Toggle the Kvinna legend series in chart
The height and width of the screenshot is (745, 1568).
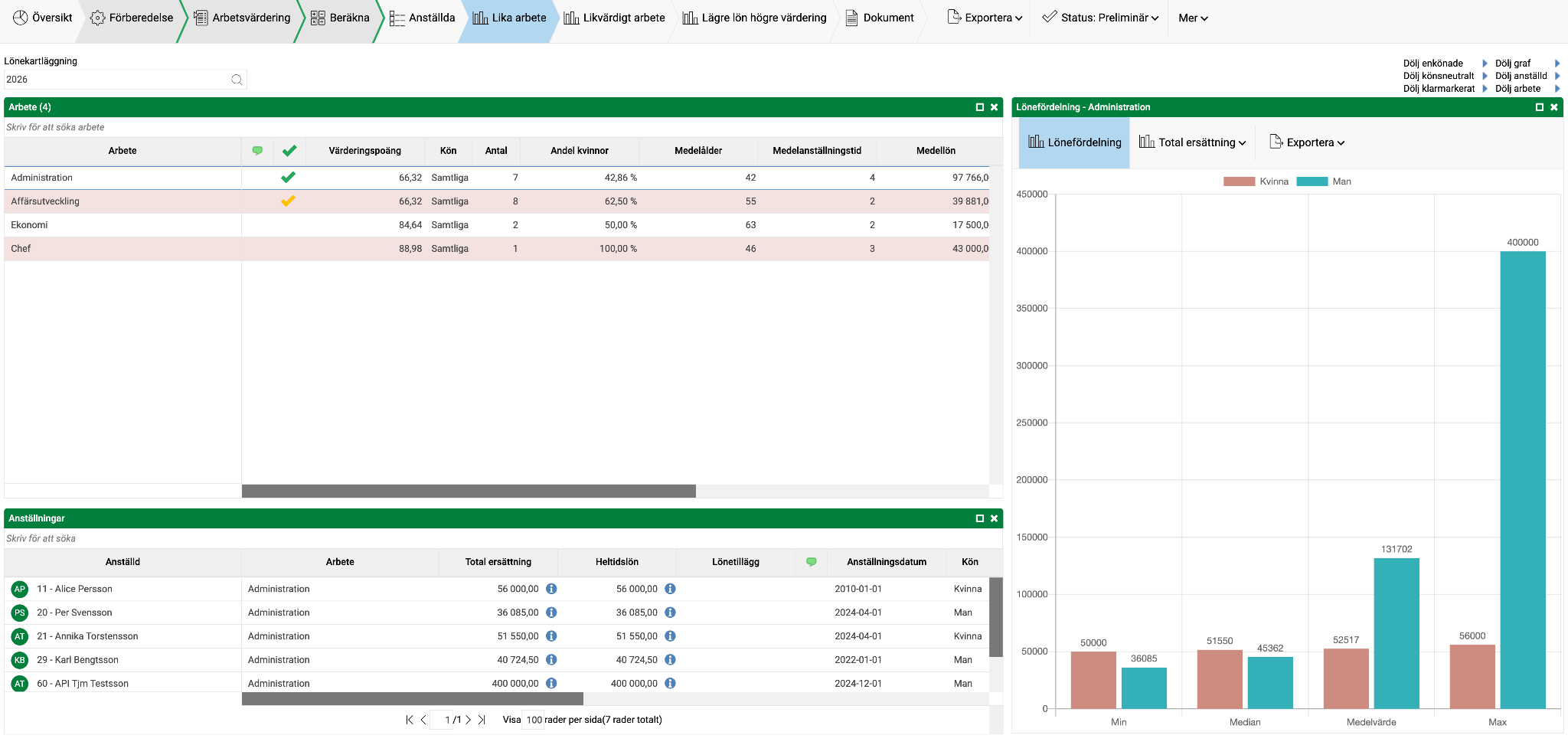coord(1256,181)
